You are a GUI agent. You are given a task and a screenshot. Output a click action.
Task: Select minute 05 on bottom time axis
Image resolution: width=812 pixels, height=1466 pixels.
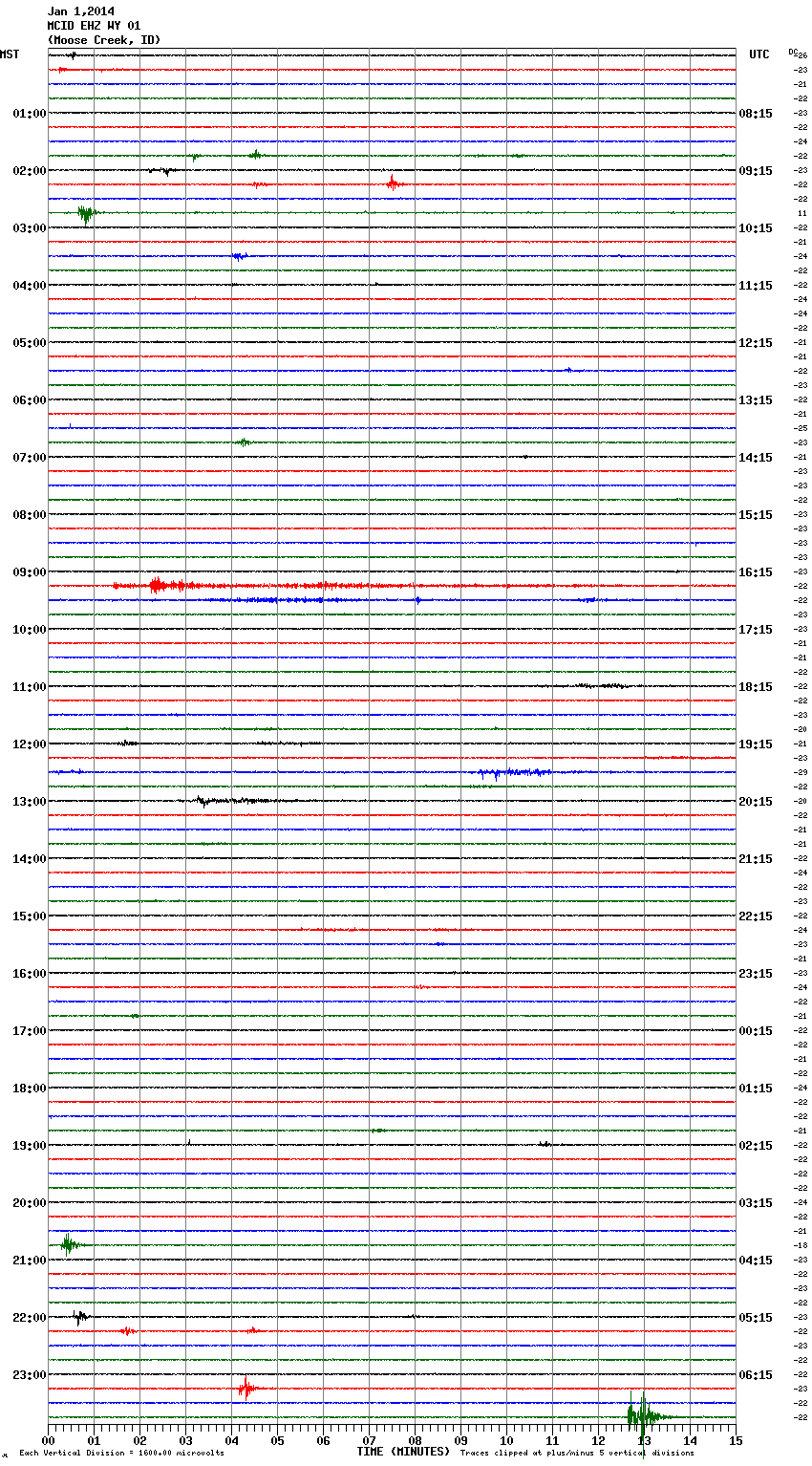(278, 1440)
